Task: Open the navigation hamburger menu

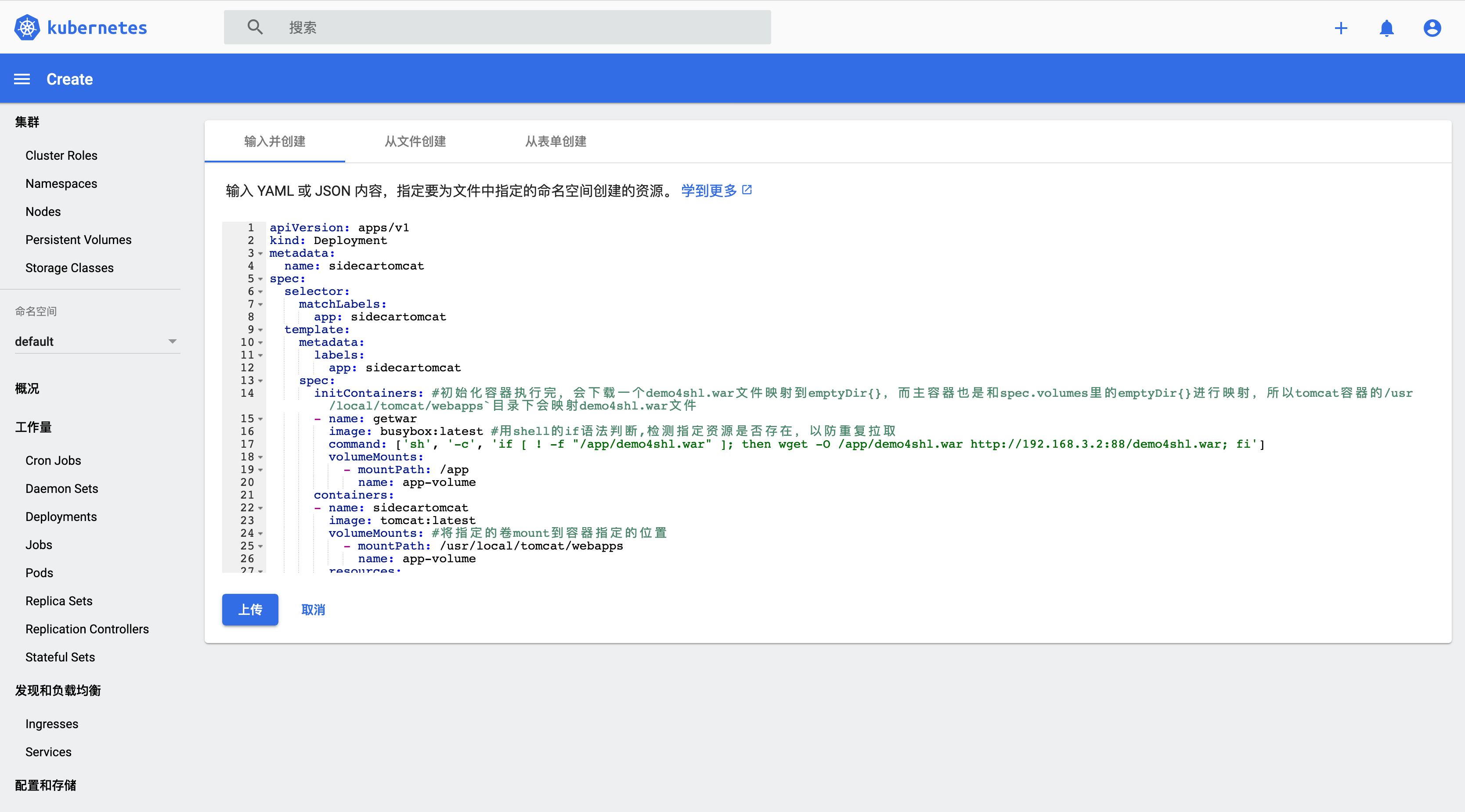Action: pos(22,79)
